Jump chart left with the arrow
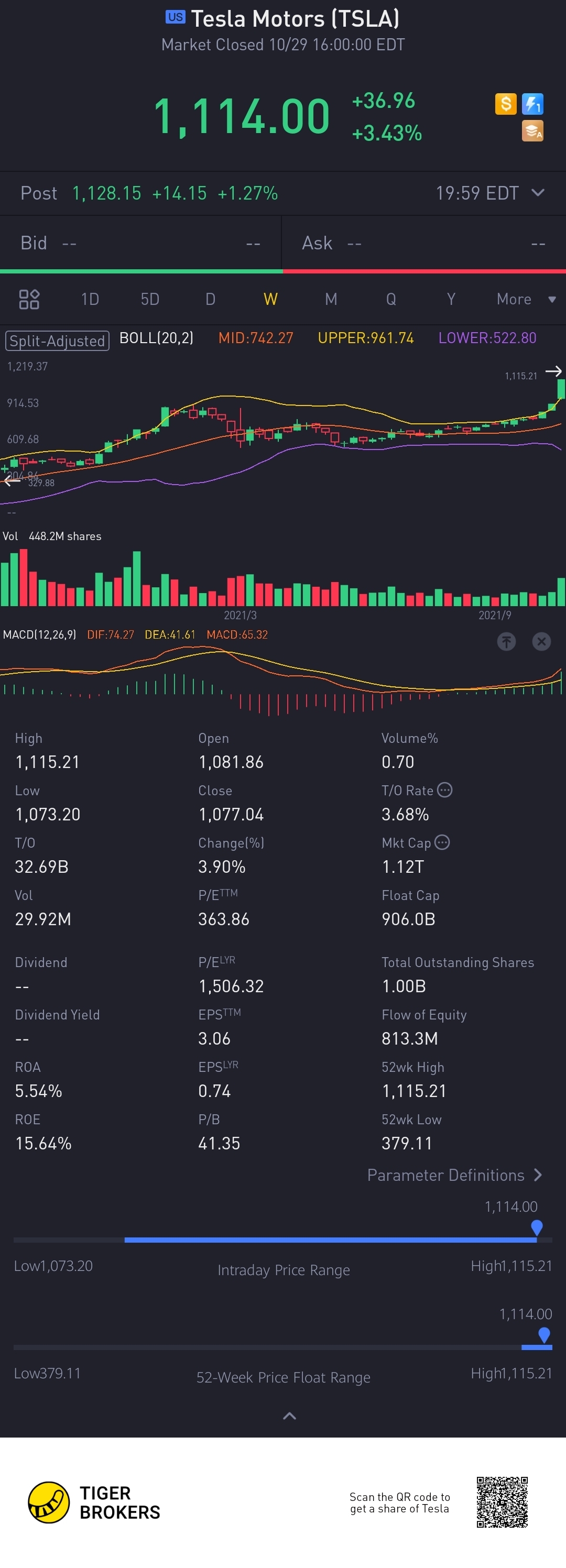 click(x=11, y=481)
